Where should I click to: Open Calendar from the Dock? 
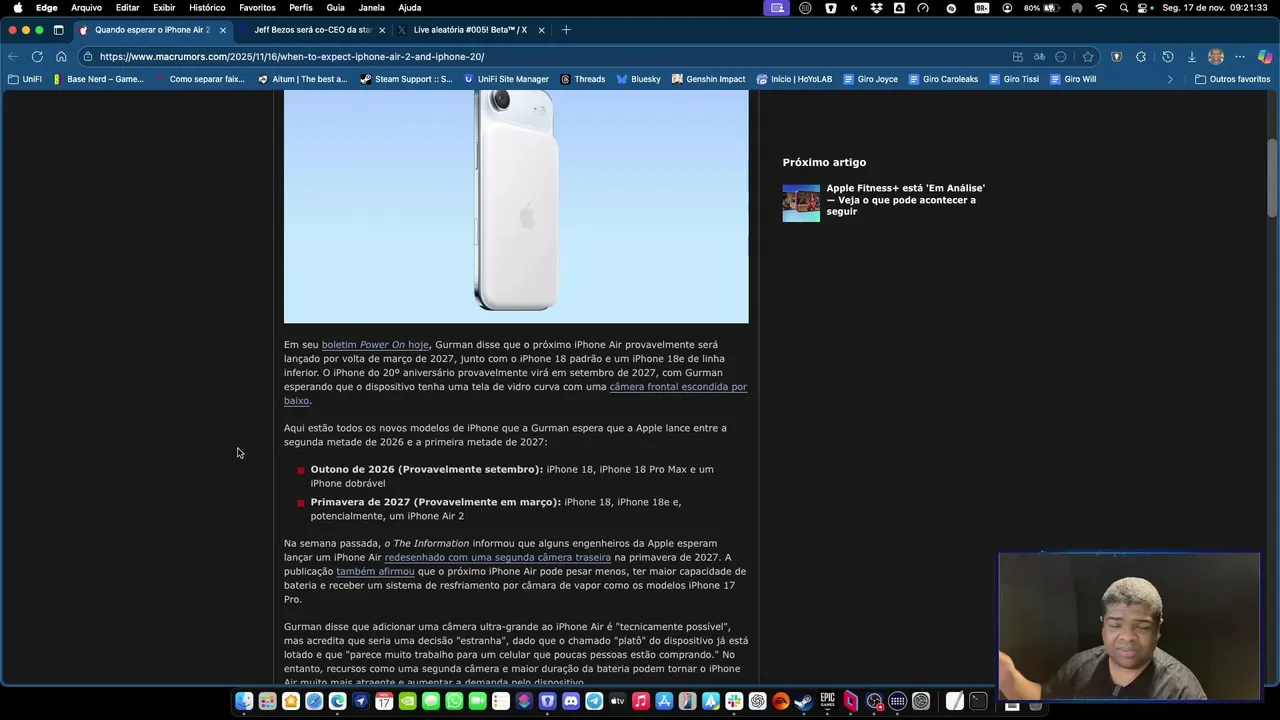point(384,702)
